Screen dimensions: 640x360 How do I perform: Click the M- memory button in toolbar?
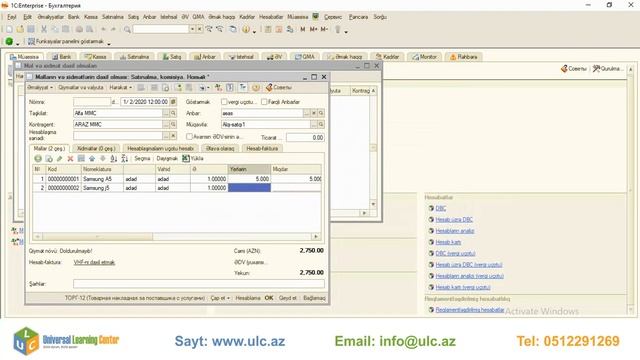[324, 29]
